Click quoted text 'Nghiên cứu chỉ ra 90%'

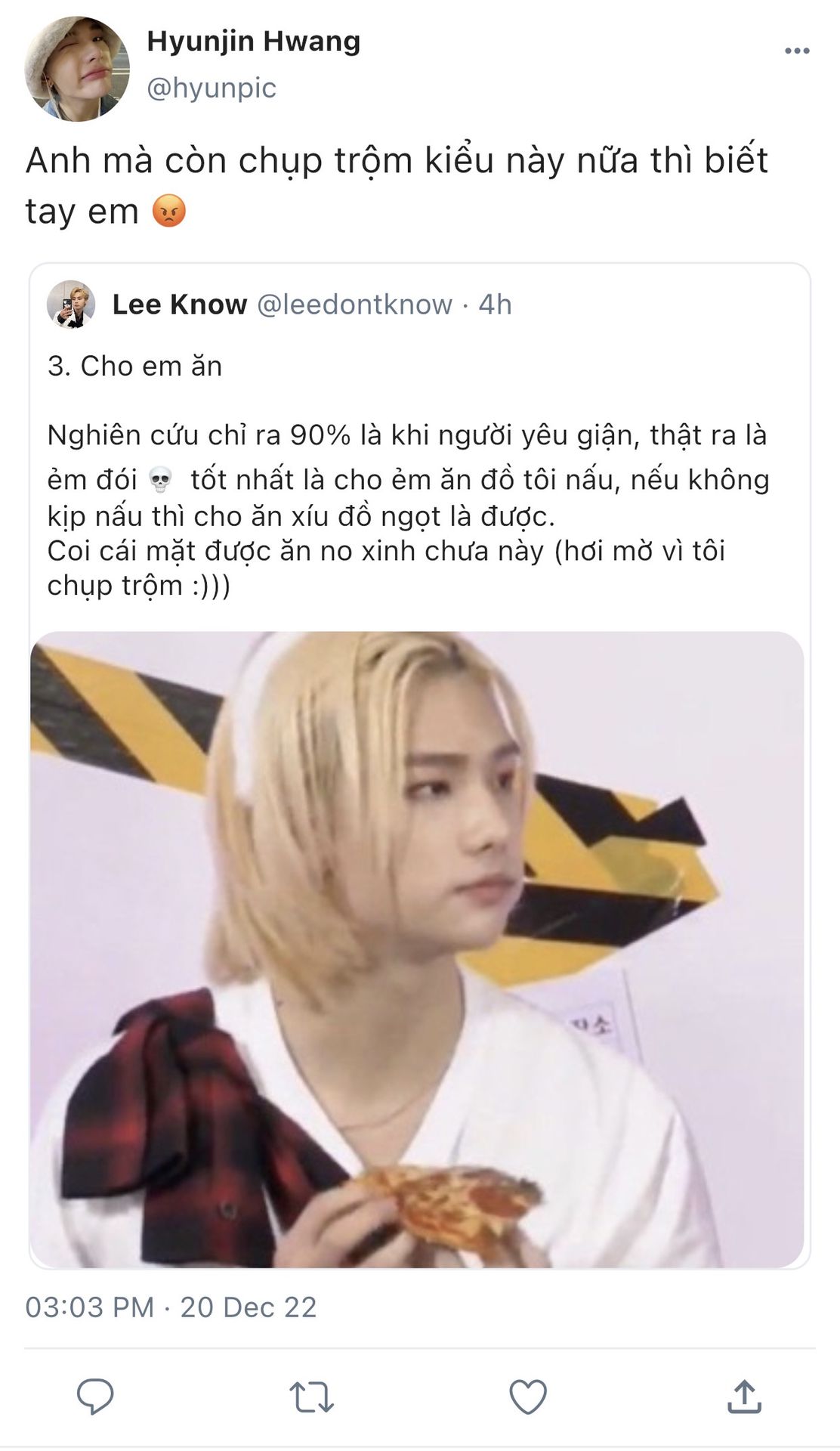(x=199, y=435)
